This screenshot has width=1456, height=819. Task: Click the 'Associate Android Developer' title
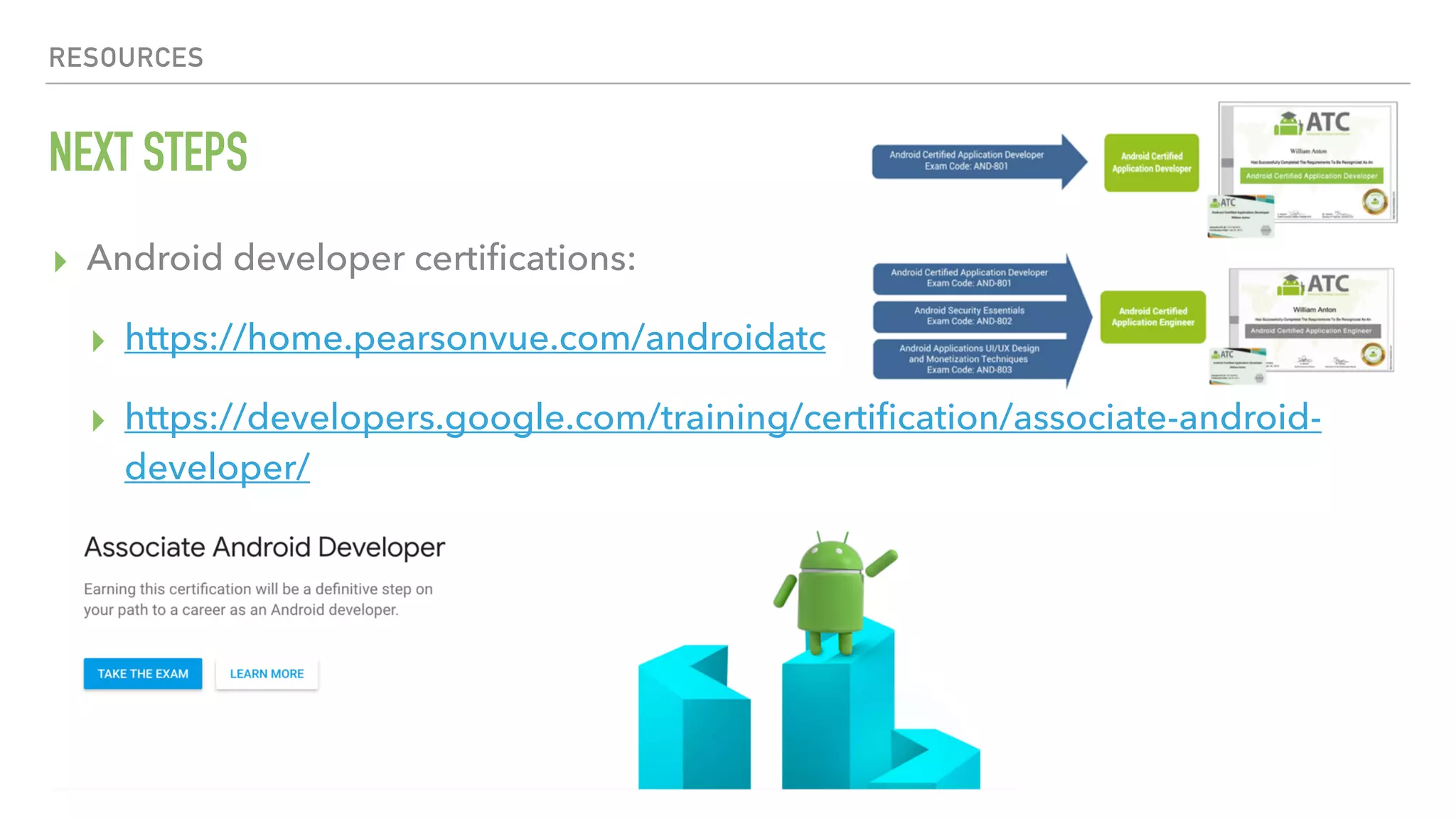coord(264,547)
